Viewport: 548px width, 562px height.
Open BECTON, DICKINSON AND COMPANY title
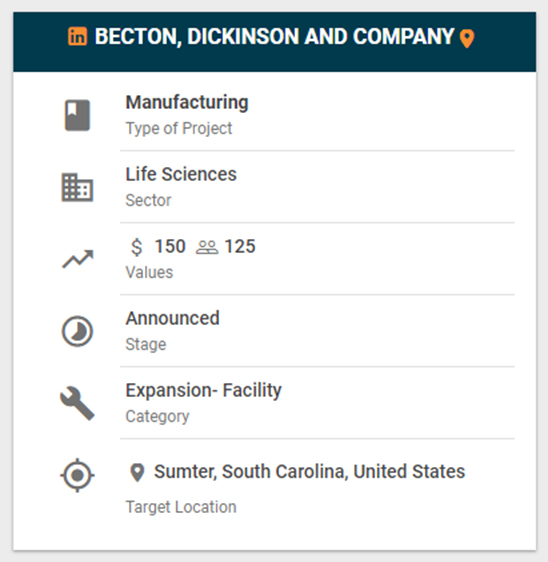(x=274, y=37)
